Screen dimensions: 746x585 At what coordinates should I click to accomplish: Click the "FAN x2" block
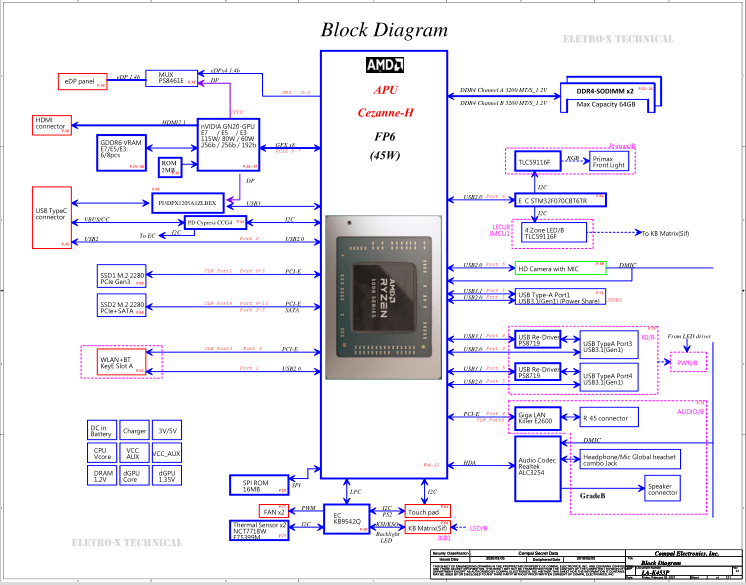tap(274, 511)
